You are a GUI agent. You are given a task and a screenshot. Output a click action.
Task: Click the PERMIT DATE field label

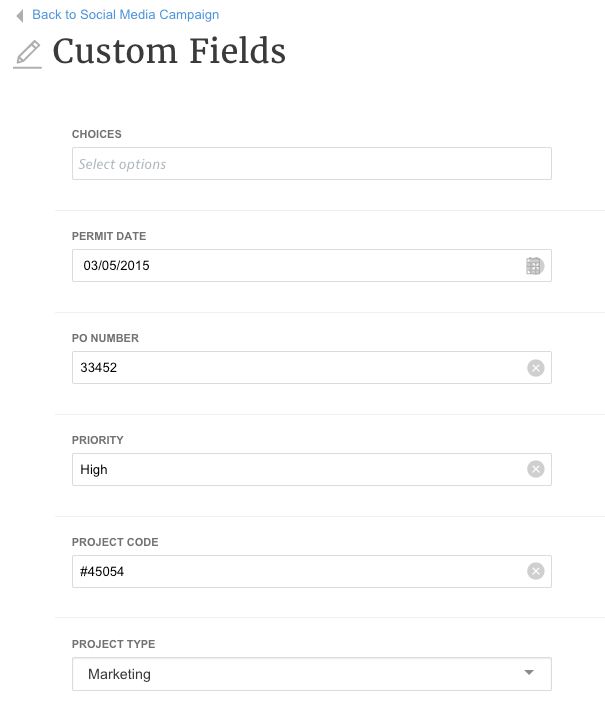pyautogui.click(x=109, y=236)
